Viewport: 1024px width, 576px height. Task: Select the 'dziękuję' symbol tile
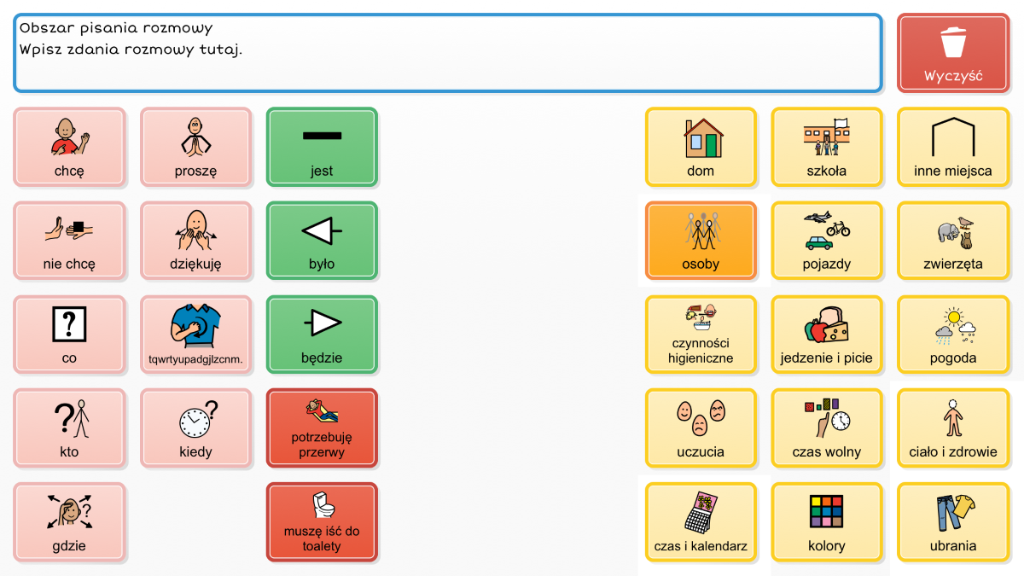tap(195, 241)
